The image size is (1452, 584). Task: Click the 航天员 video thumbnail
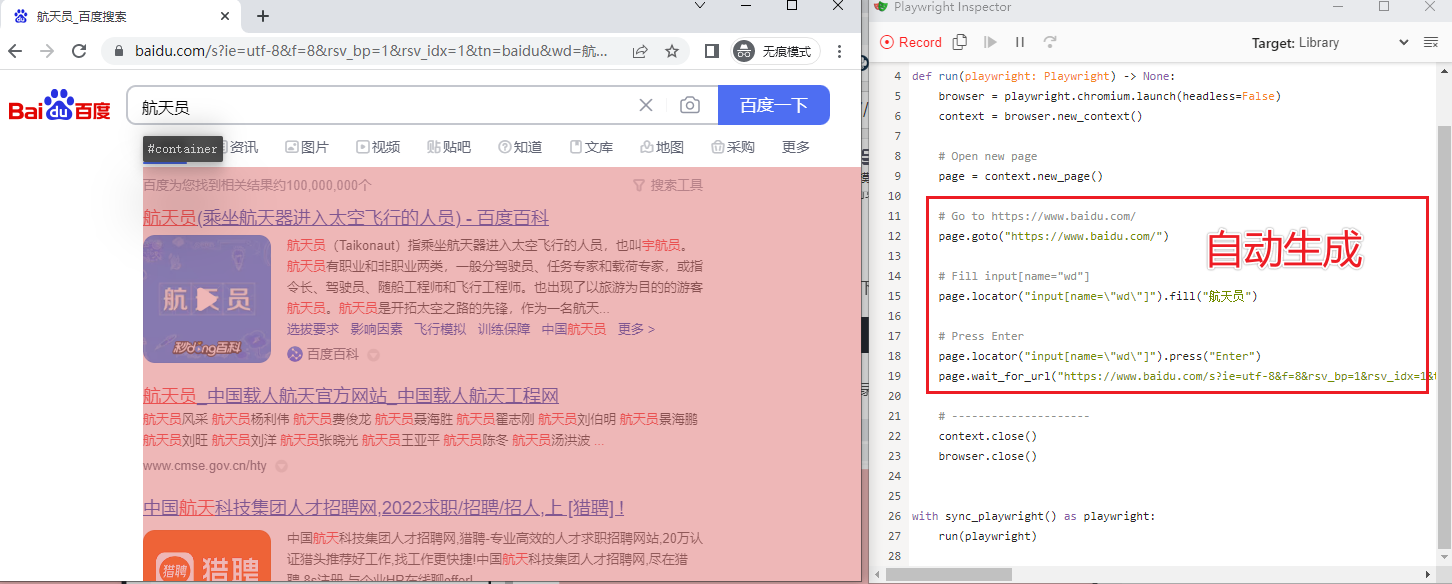[x=207, y=298]
